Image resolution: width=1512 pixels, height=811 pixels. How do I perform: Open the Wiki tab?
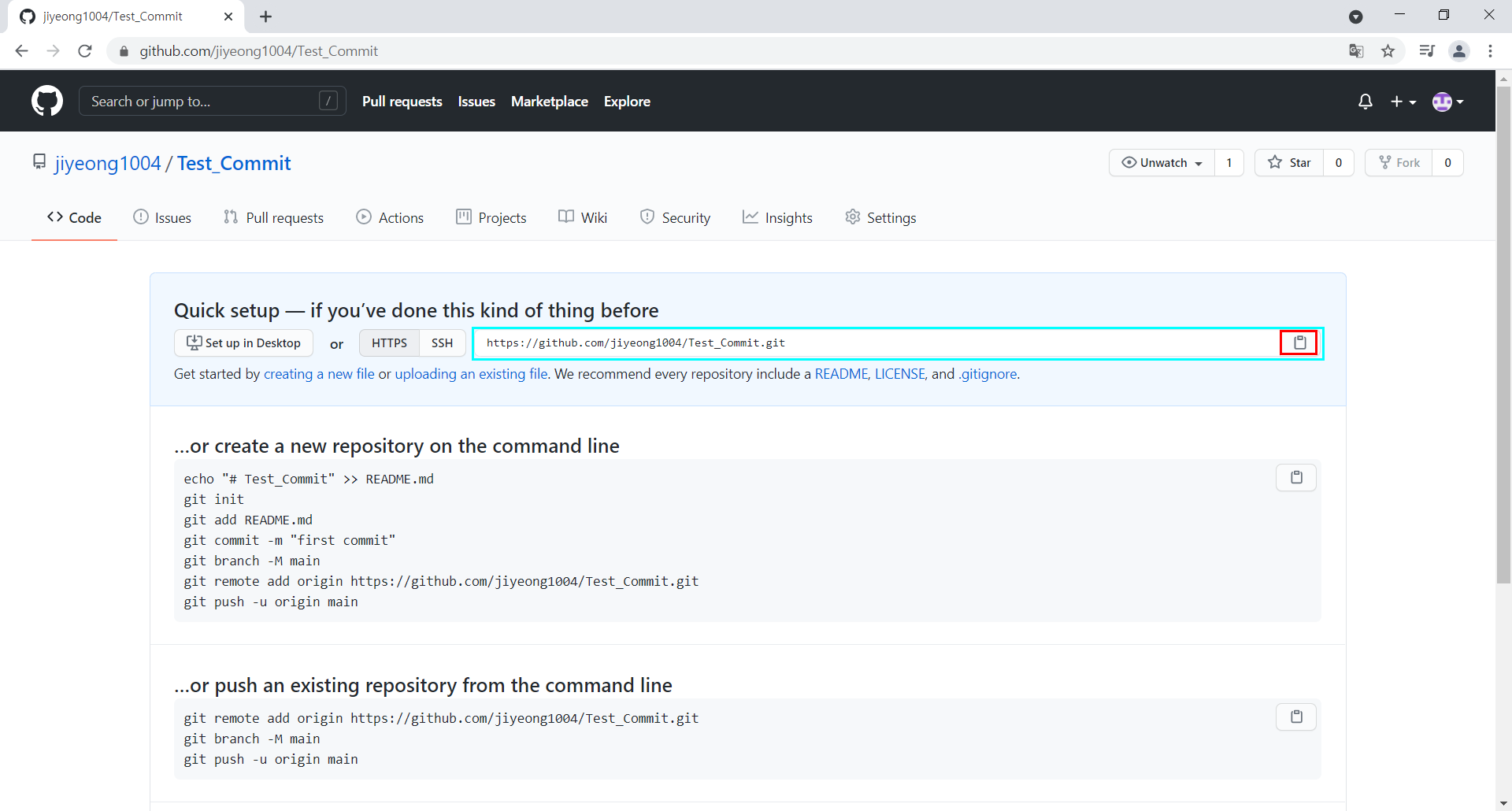click(583, 217)
